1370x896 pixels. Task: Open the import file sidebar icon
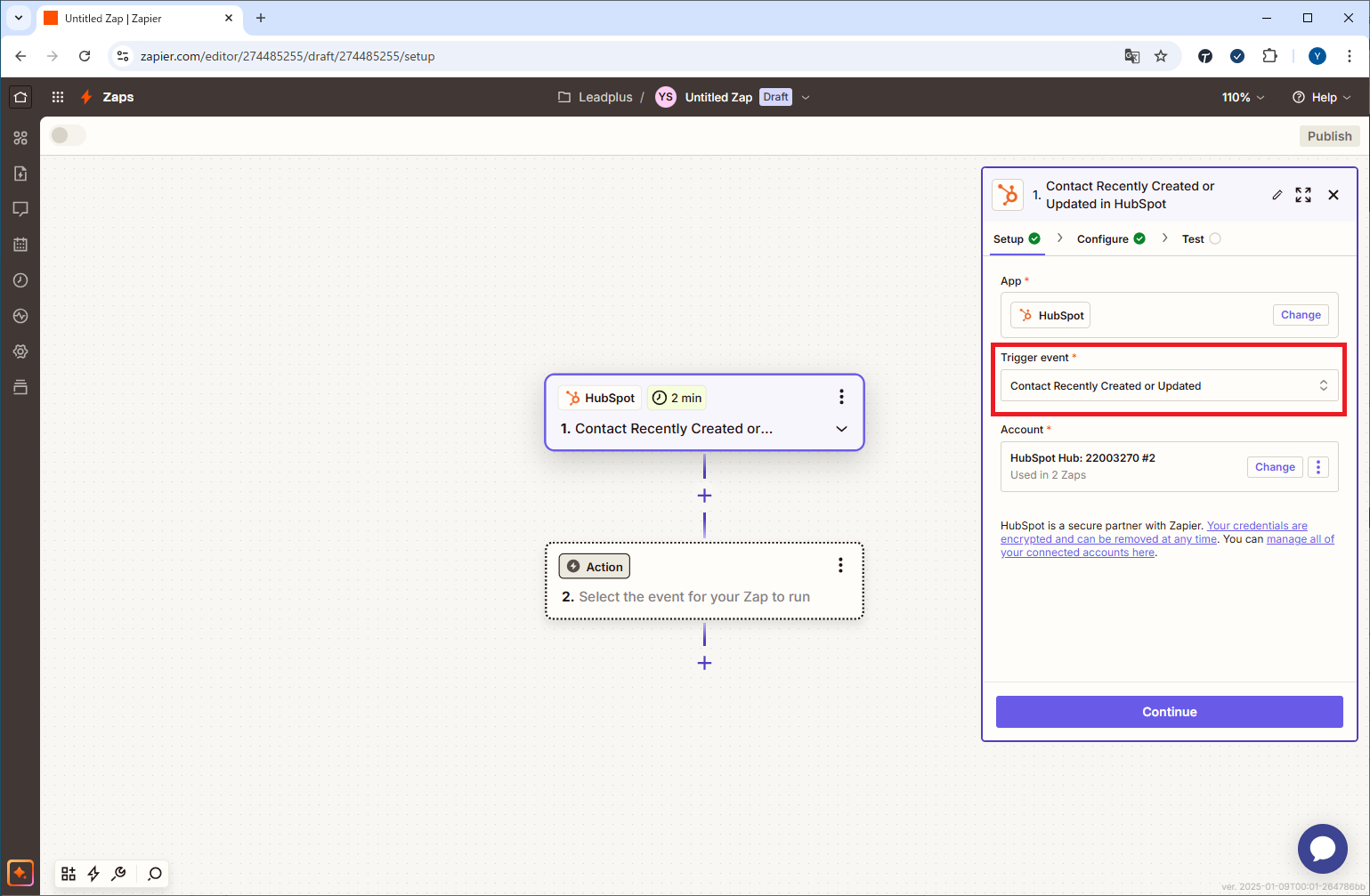20,174
